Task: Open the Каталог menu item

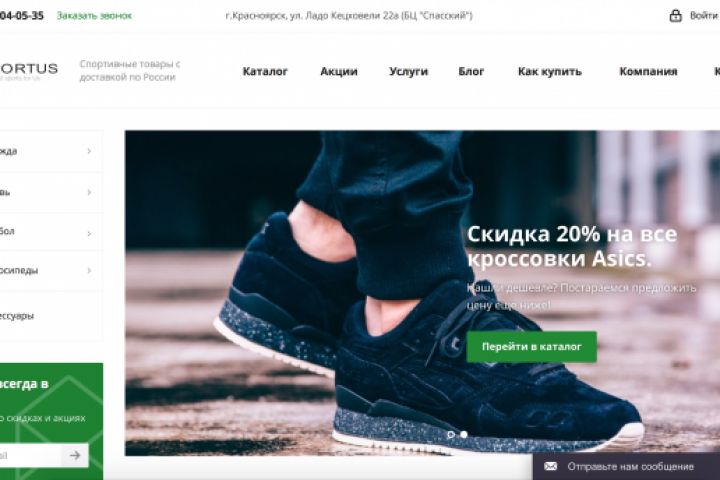Action: click(x=265, y=71)
